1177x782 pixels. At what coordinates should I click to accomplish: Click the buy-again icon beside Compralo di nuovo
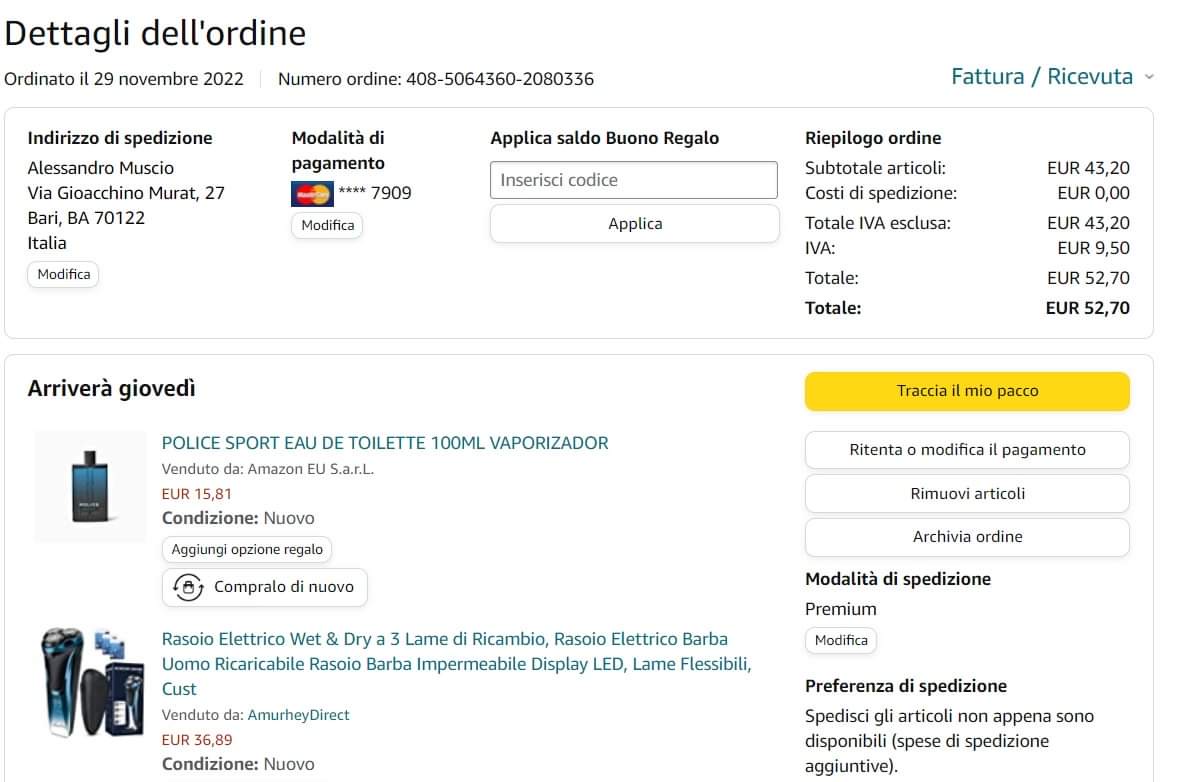tap(187, 587)
